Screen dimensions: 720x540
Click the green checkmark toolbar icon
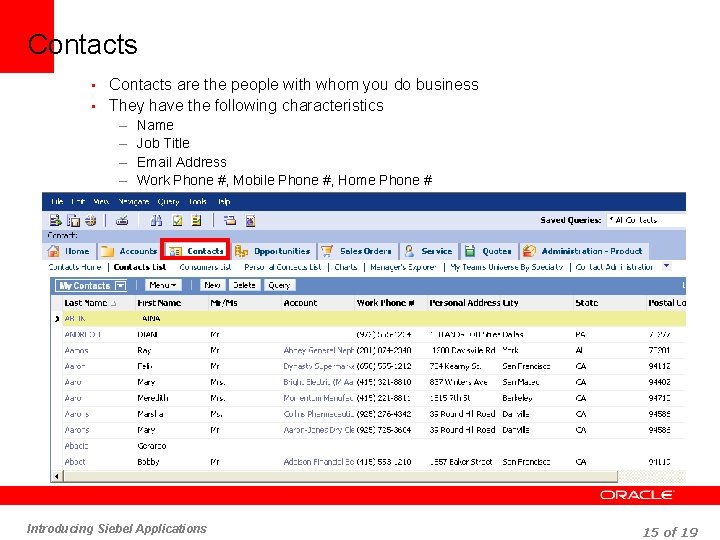coord(177,221)
